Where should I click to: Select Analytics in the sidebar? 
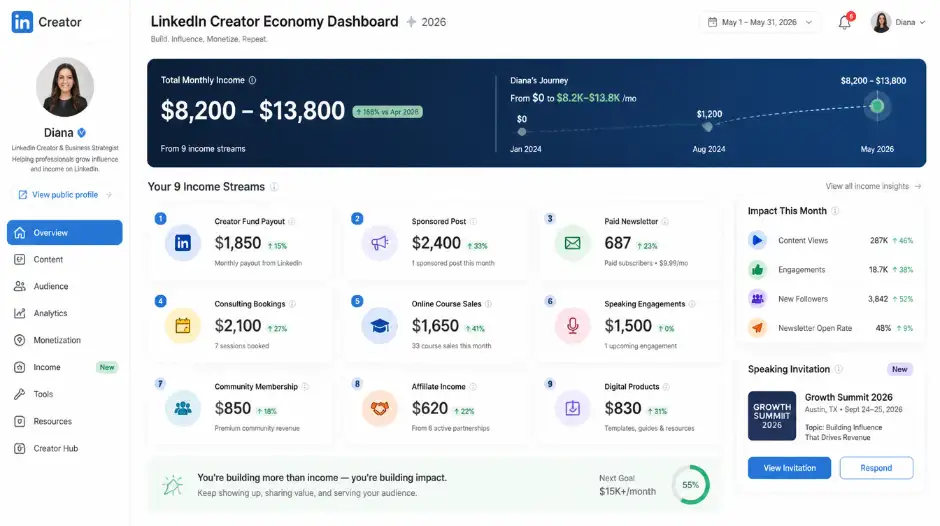click(65, 313)
